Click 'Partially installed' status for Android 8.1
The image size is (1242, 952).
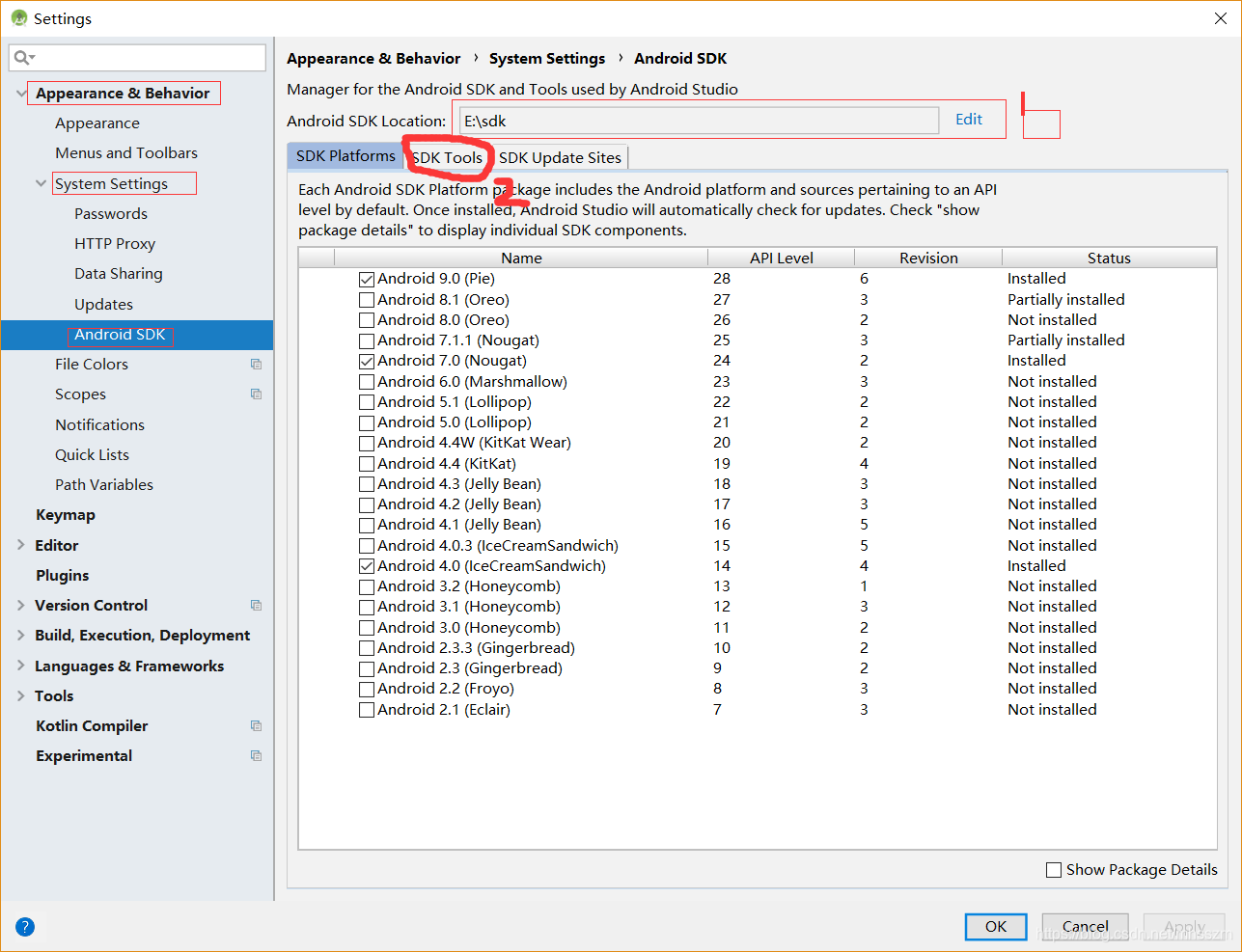pos(1066,300)
